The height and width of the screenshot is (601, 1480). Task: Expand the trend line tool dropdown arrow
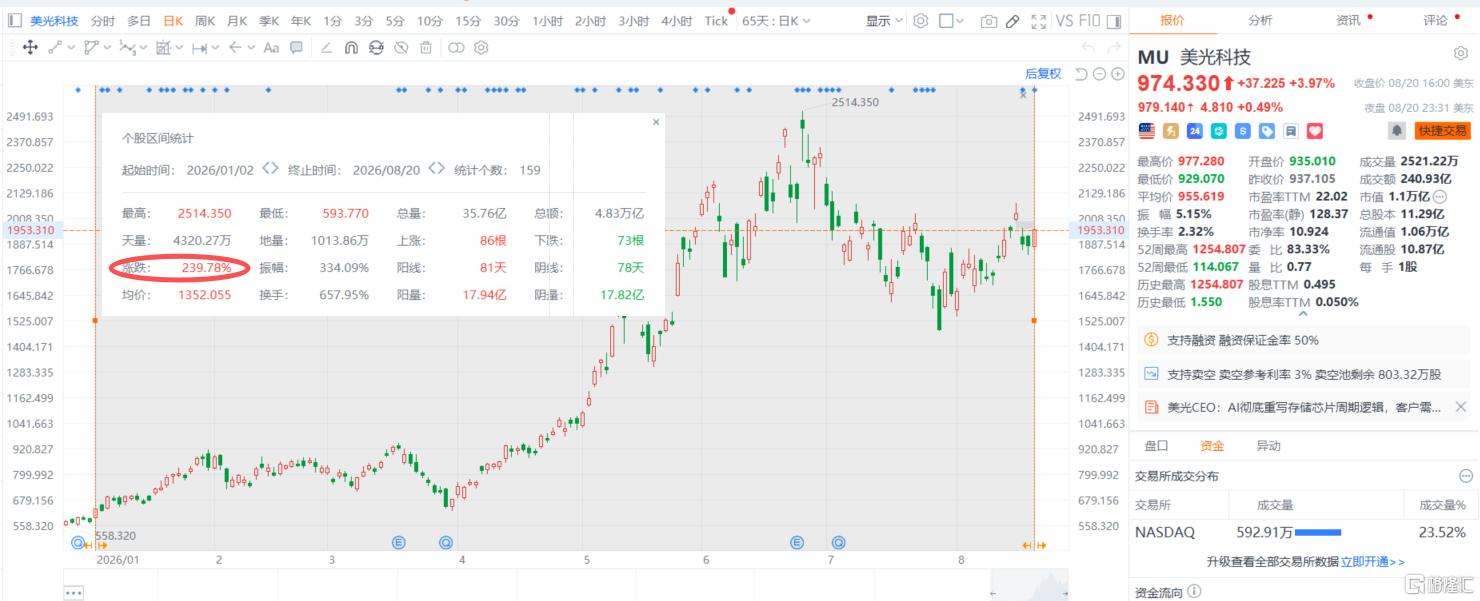71,47
